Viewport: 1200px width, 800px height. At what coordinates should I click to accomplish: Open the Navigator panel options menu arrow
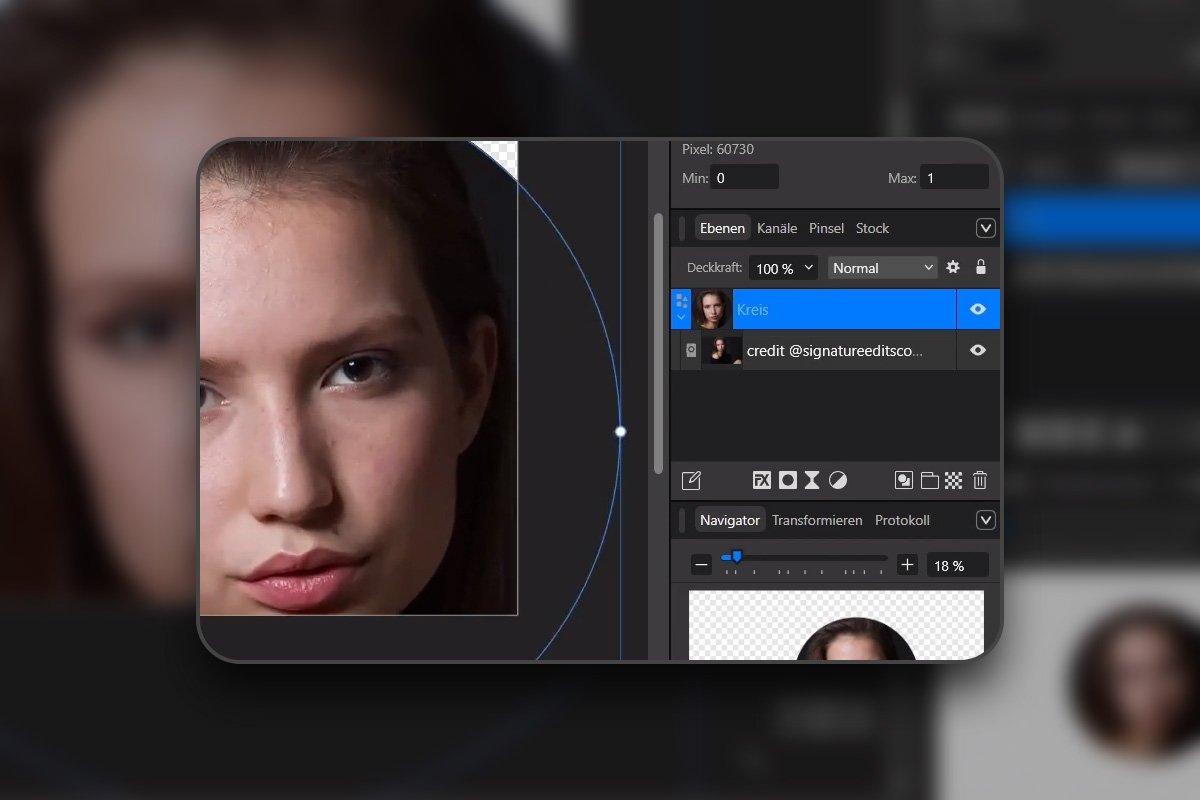click(986, 520)
